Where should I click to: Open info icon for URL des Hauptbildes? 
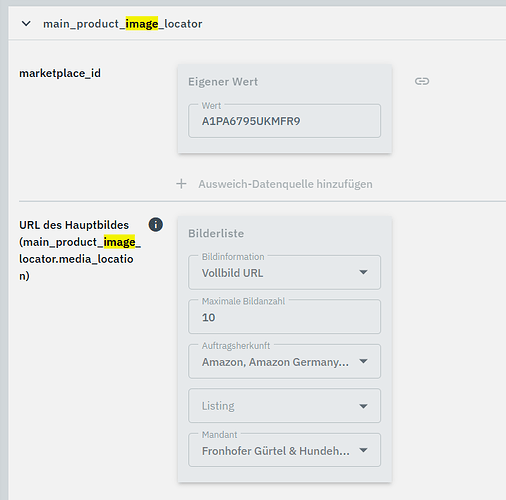156,225
